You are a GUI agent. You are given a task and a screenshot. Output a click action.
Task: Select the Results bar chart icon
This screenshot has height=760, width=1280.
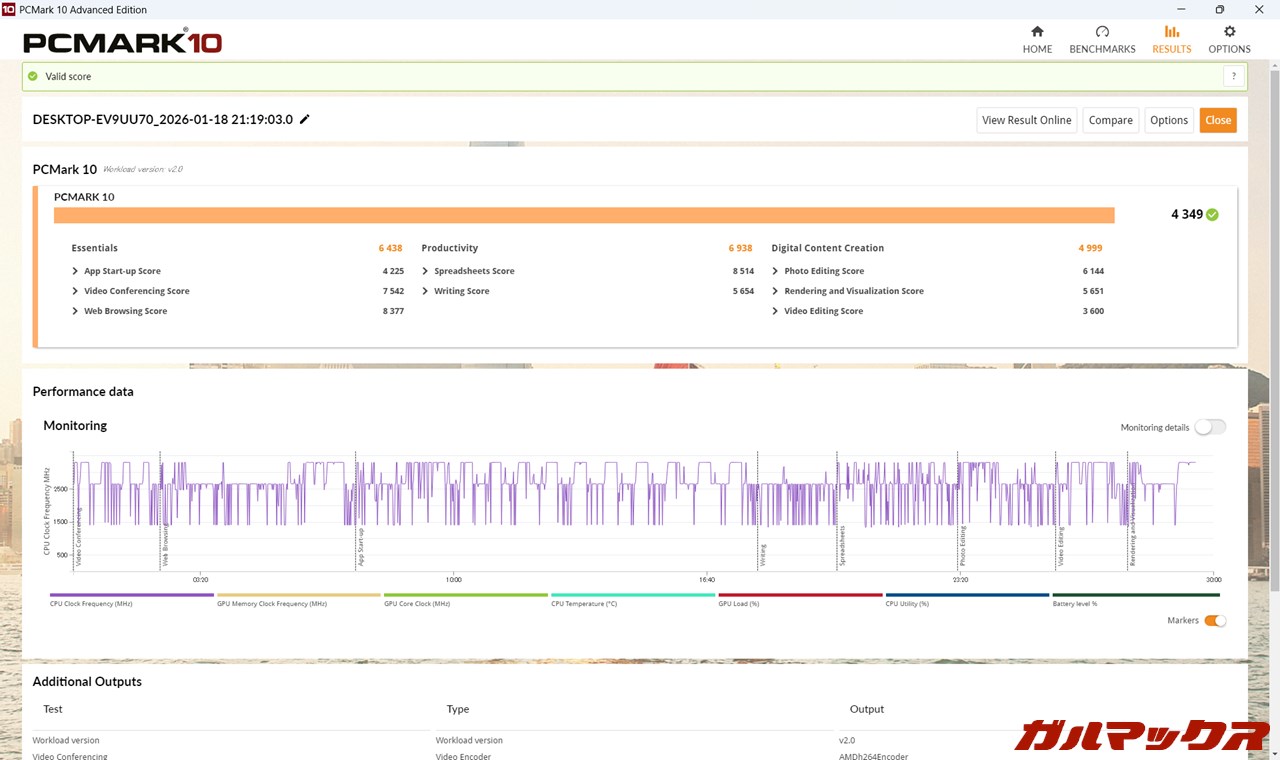click(x=1171, y=32)
